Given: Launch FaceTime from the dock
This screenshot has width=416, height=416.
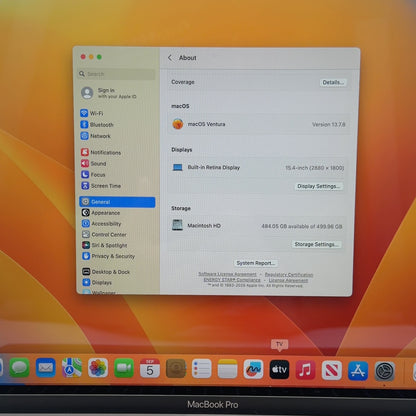Looking at the screenshot, I should [124, 368].
